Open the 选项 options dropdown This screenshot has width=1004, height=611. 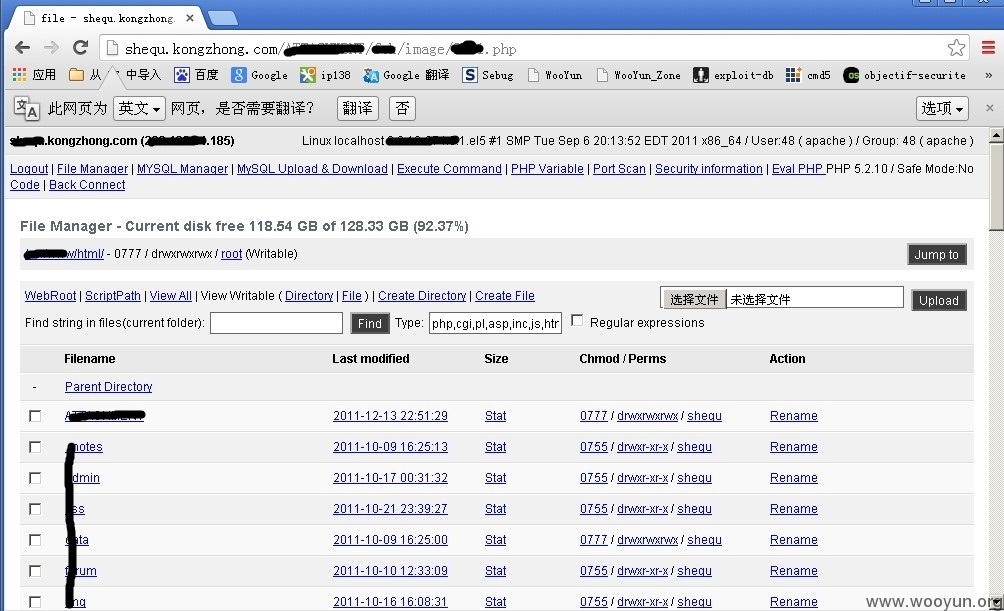(x=942, y=108)
